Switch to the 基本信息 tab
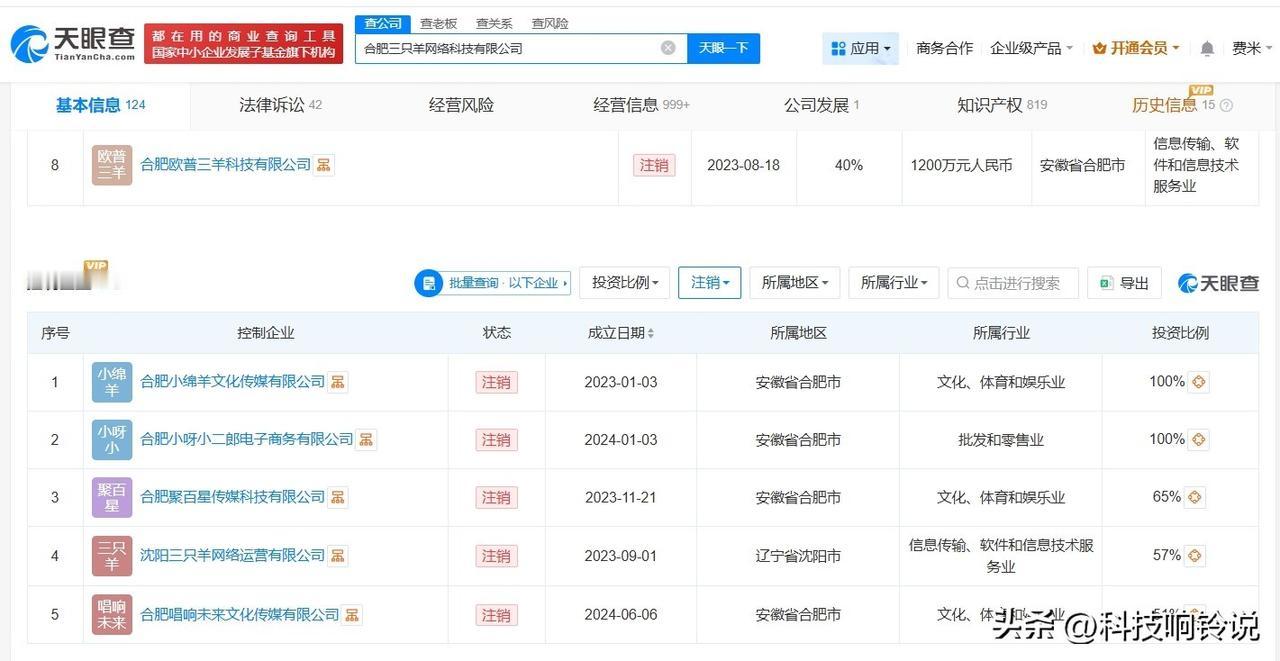The width and height of the screenshot is (1280, 661). click(100, 105)
